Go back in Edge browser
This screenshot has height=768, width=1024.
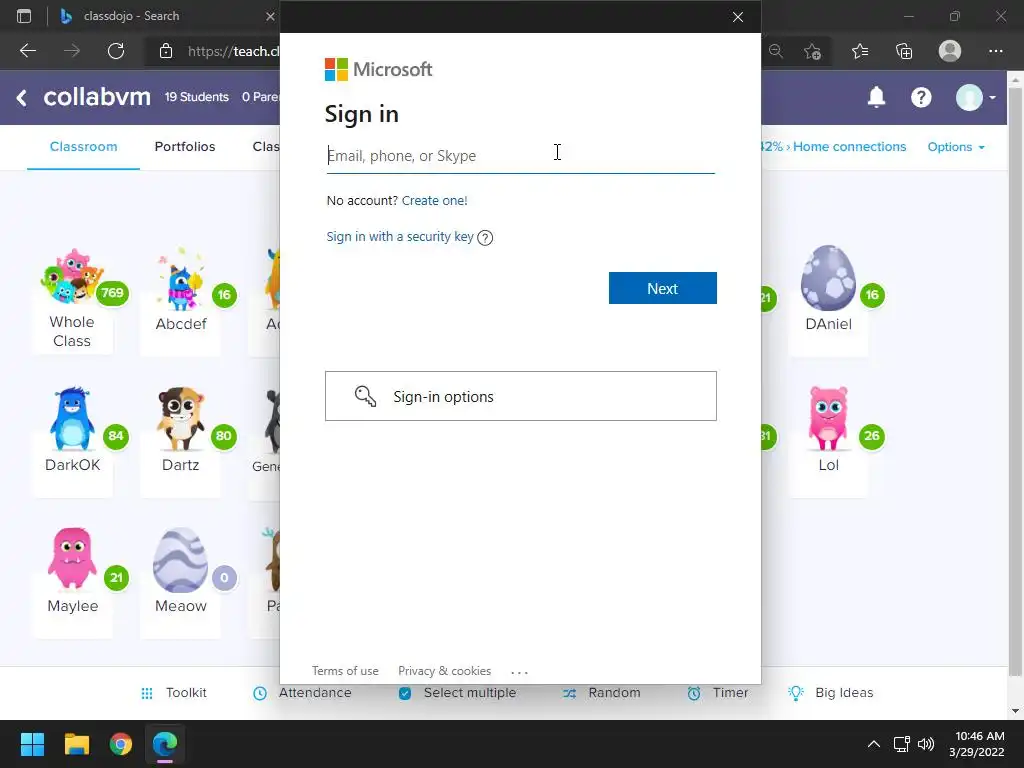point(28,51)
